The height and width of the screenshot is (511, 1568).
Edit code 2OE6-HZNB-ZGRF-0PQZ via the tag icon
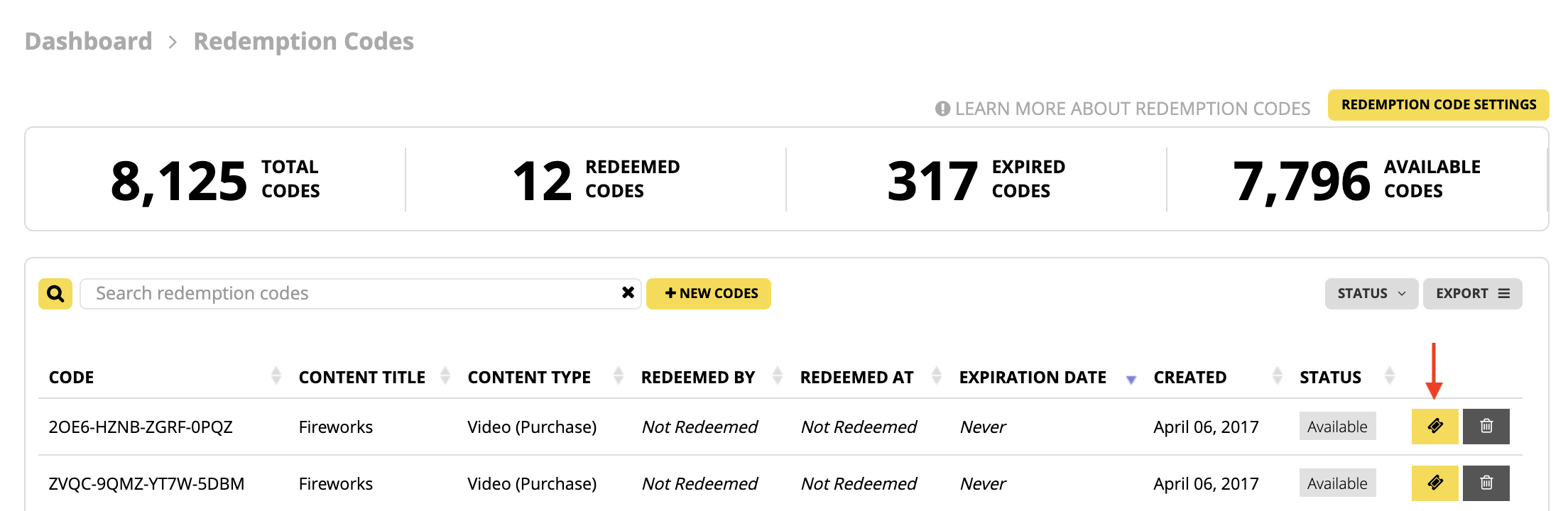1435,426
